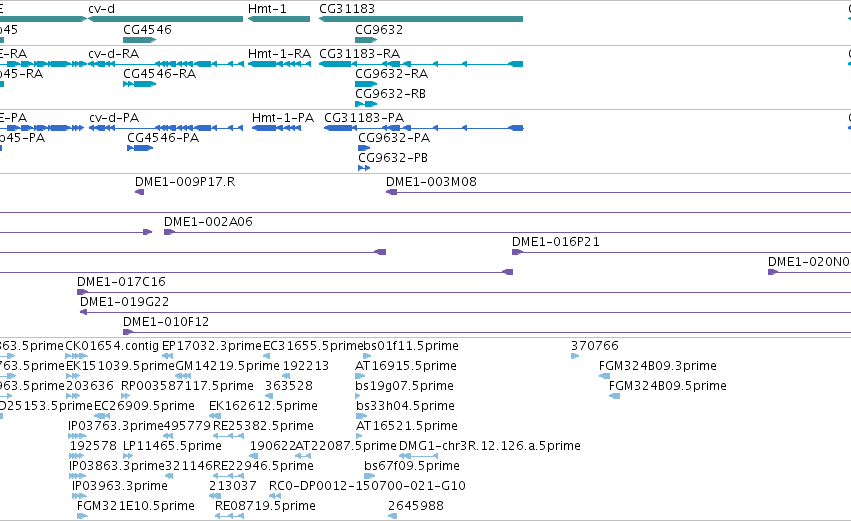The image size is (851, 521).
Task: Click the DME1-002A06 clone arrow
Action: click(169, 232)
